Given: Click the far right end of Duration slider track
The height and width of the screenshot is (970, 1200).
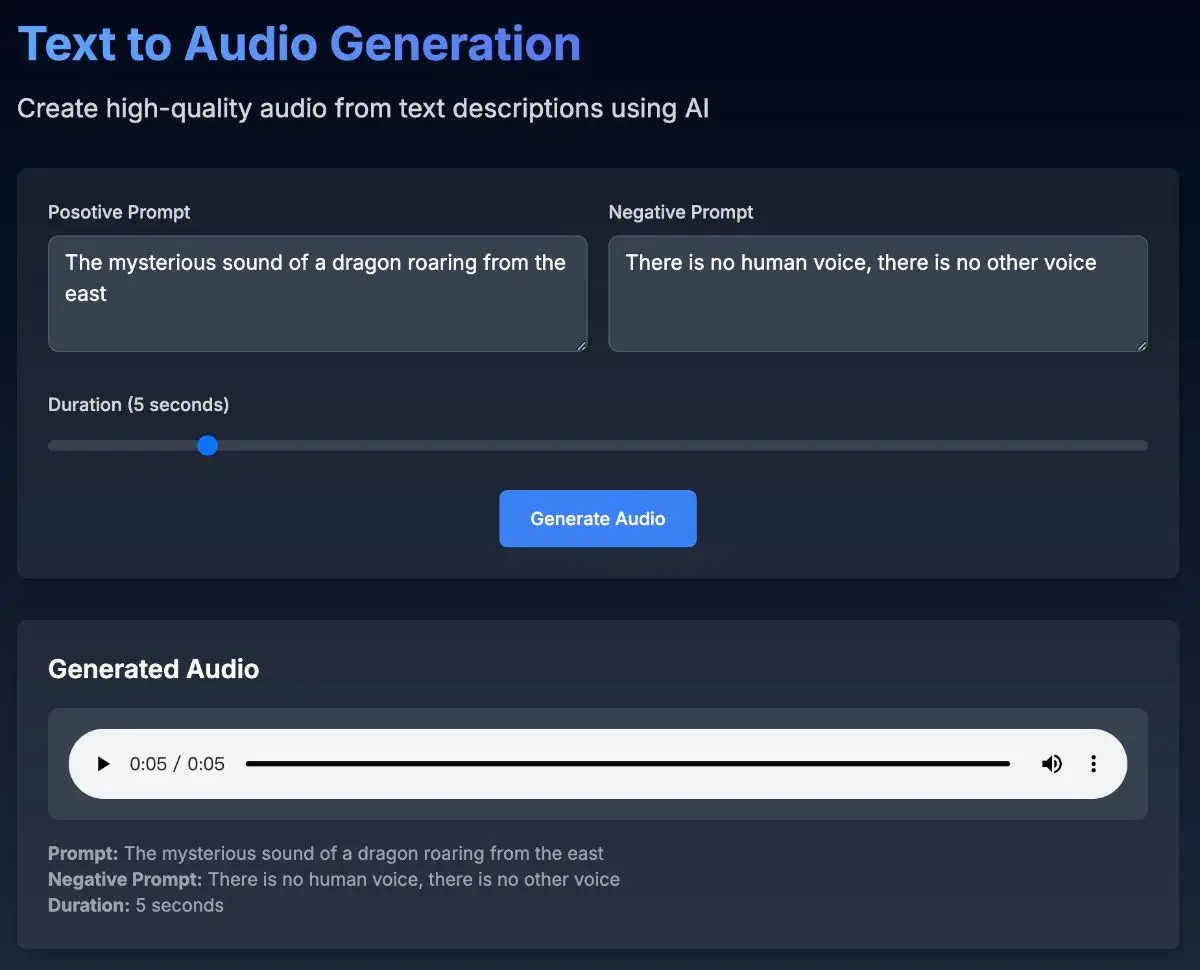Looking at the screenshot, I should 1143,445.
